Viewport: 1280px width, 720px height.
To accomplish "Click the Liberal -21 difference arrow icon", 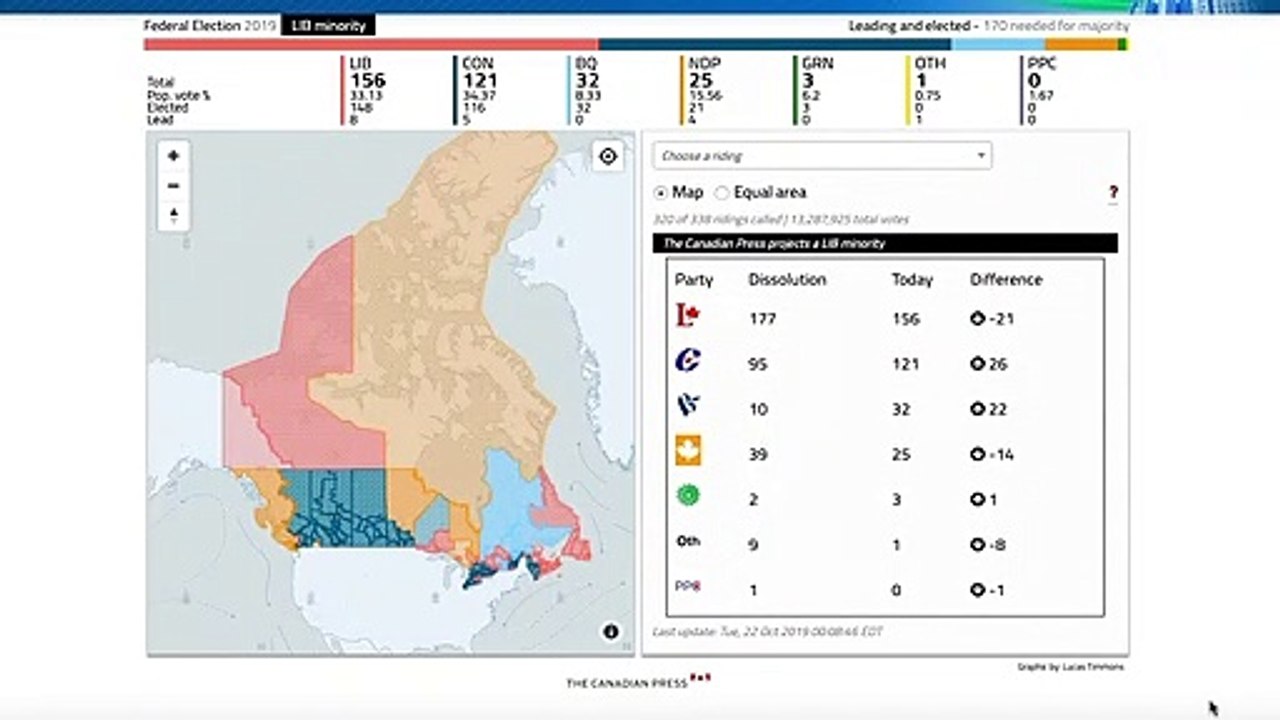I will click(x=977, y=319).
